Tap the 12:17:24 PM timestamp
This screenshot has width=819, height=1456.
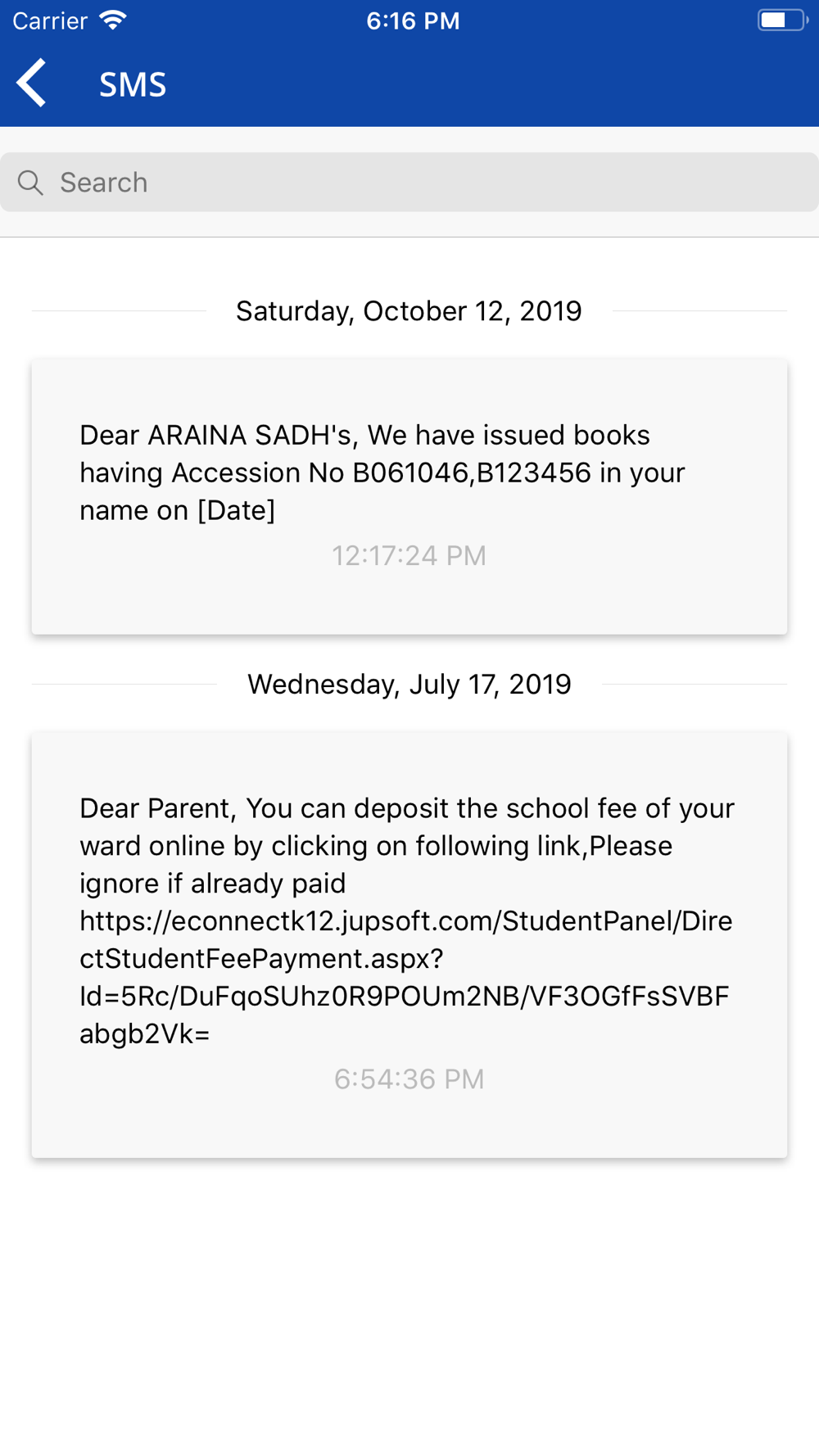tap(409, 556)
